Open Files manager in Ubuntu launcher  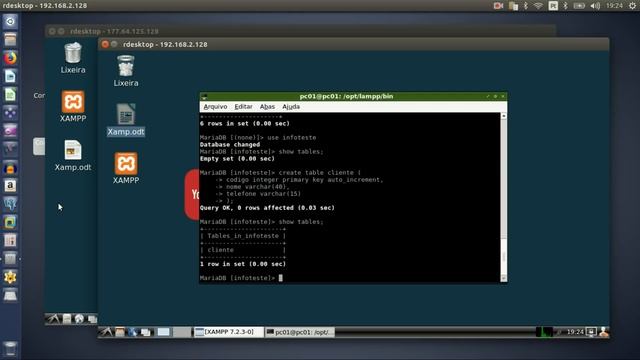point(10,40)
